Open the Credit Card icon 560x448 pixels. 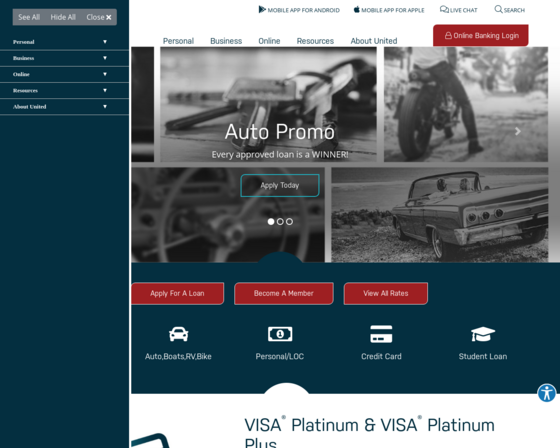tap(381, 334)
